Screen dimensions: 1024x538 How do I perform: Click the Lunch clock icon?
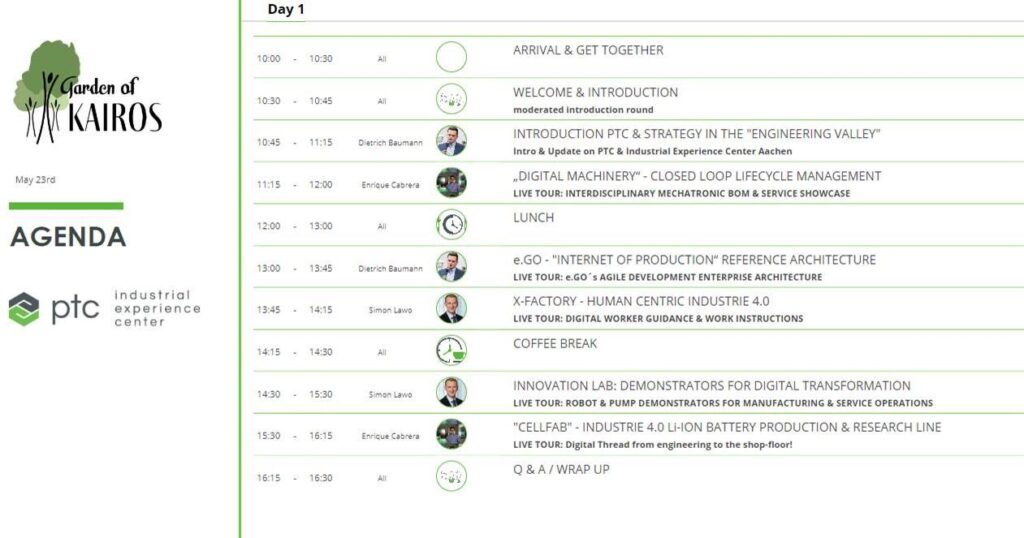point(451,225)
